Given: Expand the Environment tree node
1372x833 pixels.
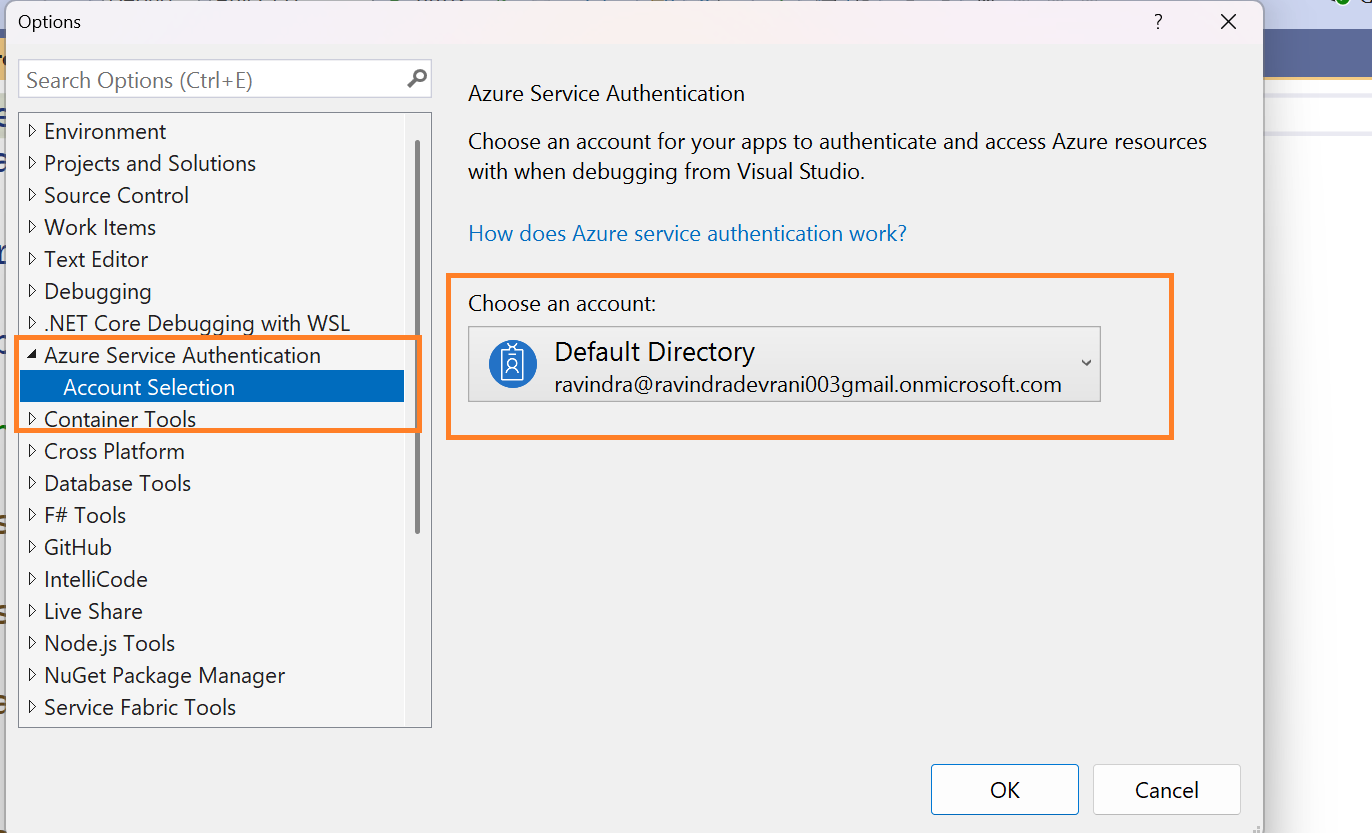Looking at the screenshot, I should [33, 131].
